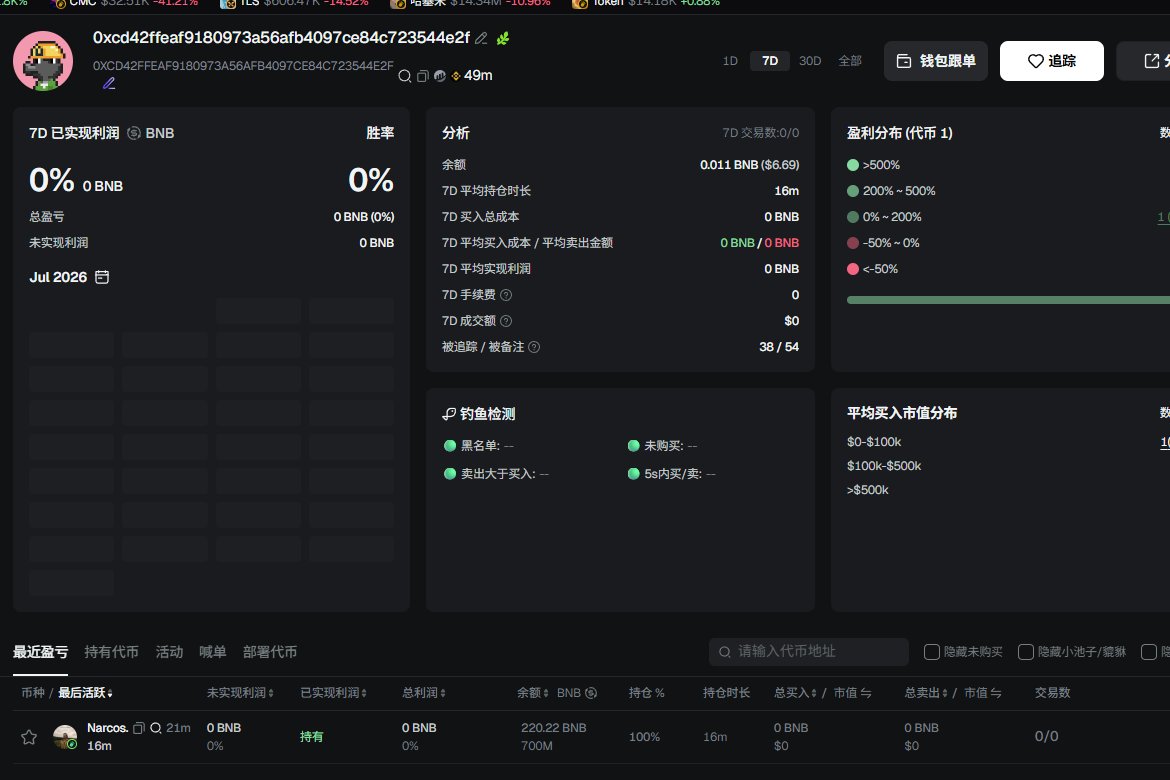This screenshot has height=780, width=1170.
Task: Star the Narcos. token row
Action: tap(29, 737)
